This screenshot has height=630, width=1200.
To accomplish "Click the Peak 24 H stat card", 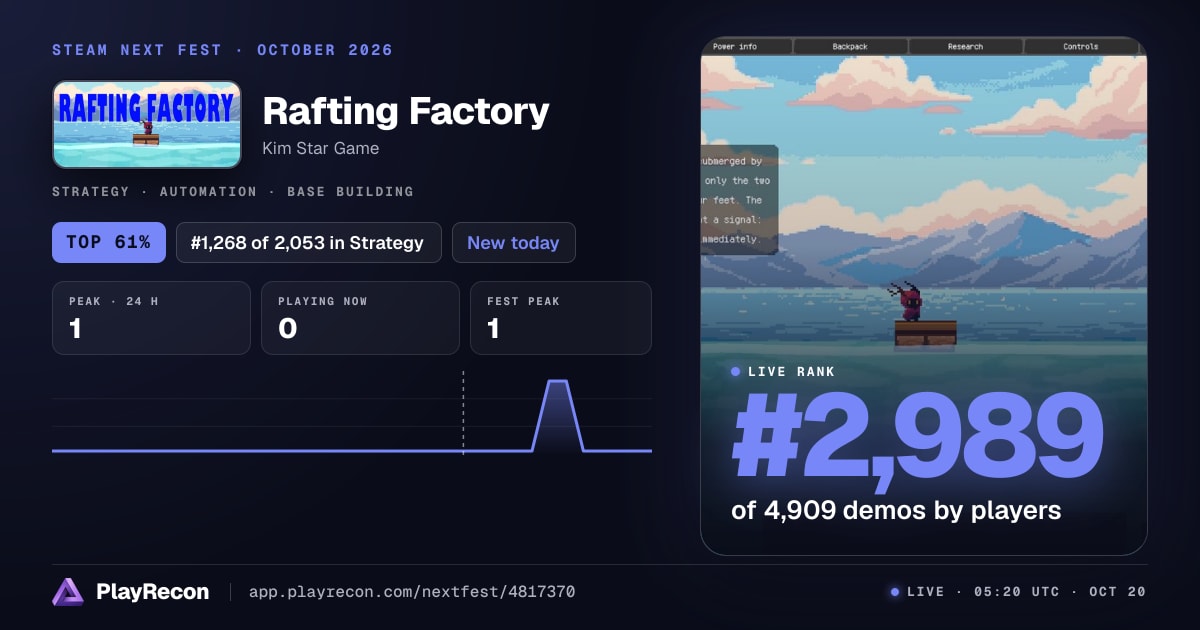I will pyautogui.click(x=151, y=318).
